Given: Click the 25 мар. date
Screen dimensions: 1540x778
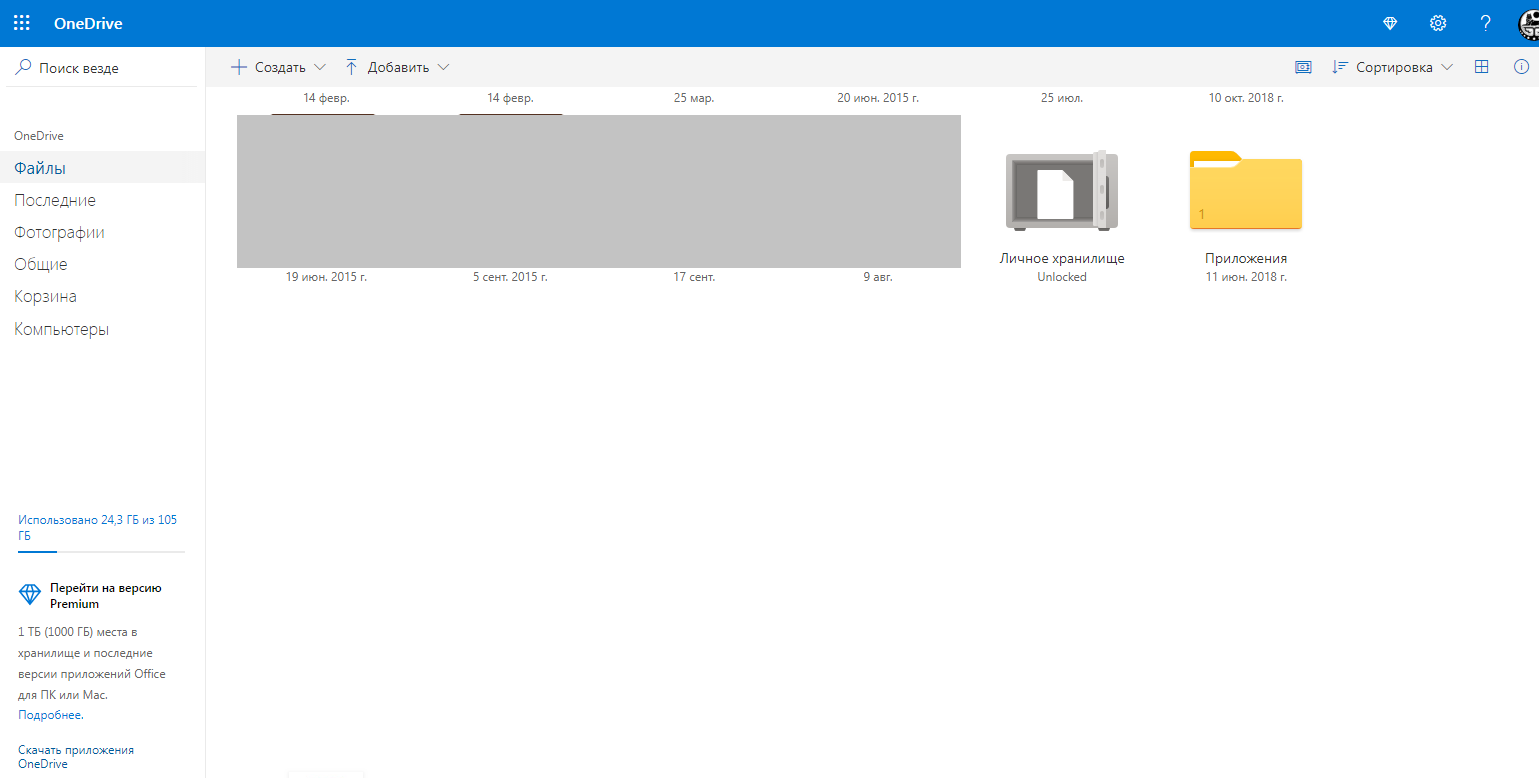Looking at the screenshot, I should tap(694, 98).
